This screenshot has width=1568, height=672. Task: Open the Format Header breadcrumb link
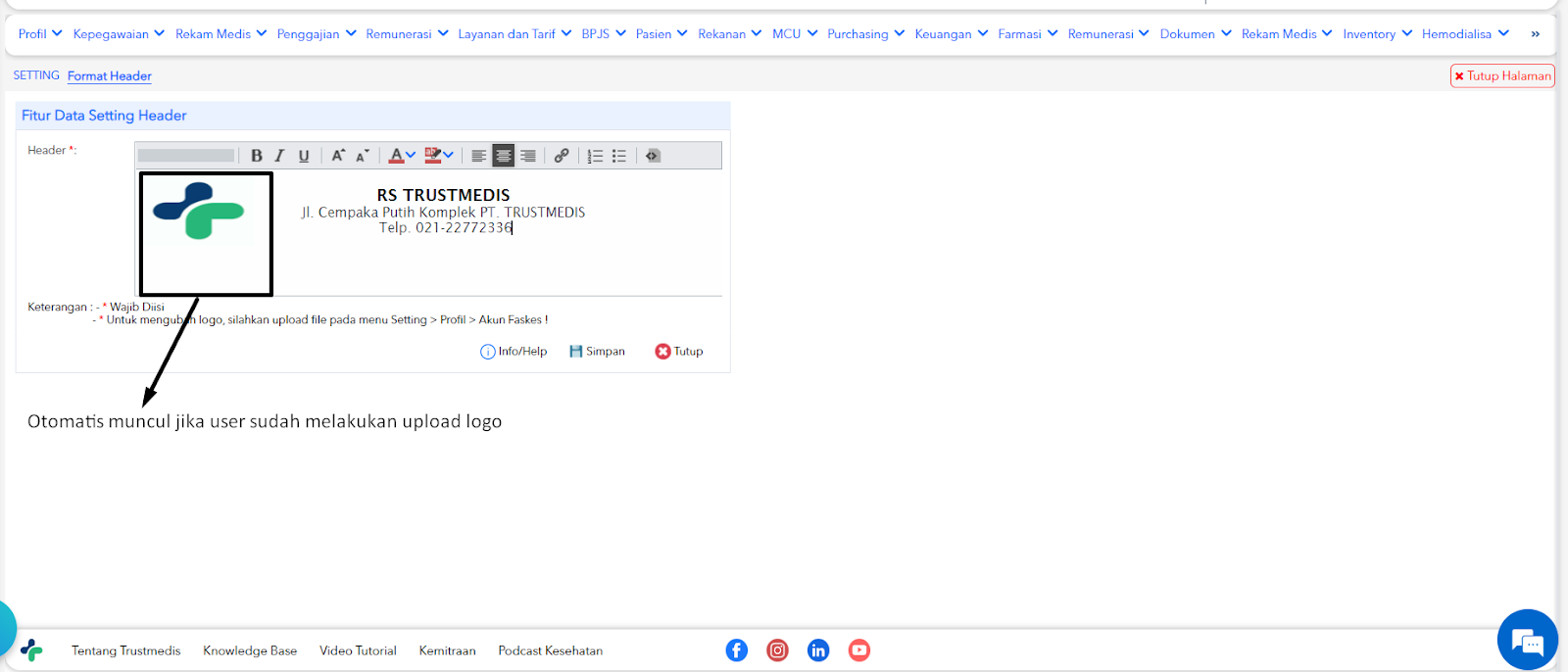coord(110,75)
